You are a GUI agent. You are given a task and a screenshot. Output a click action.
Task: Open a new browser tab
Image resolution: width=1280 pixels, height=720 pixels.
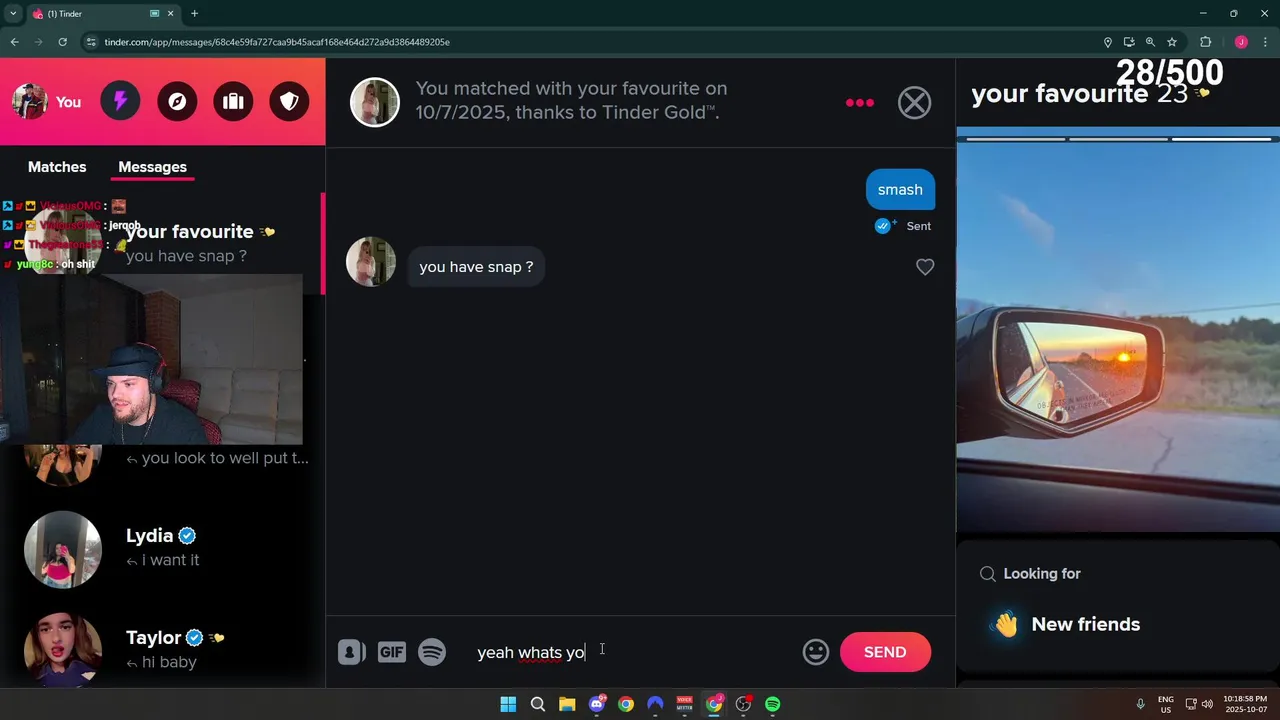(x=194, y=14)
